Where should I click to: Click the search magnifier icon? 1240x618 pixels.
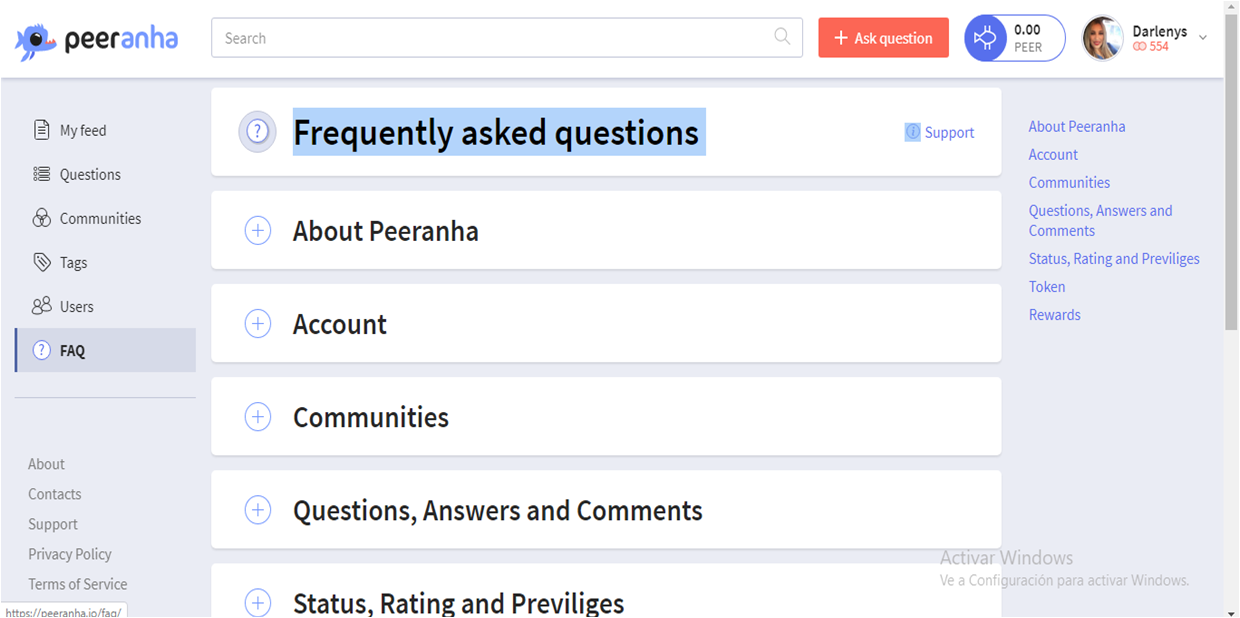(783, 37)
